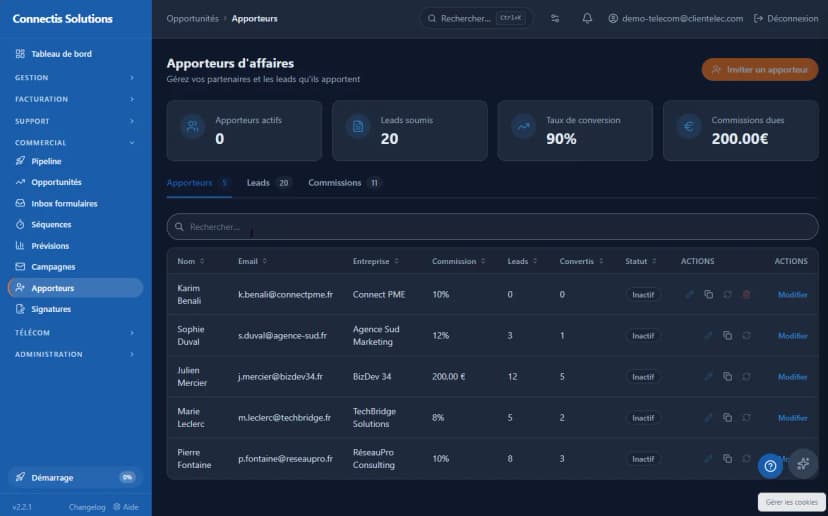Screen dimensions: 828x516
Task: Click refresh icon in Marie Leclerc row
Action: [746, 418]
